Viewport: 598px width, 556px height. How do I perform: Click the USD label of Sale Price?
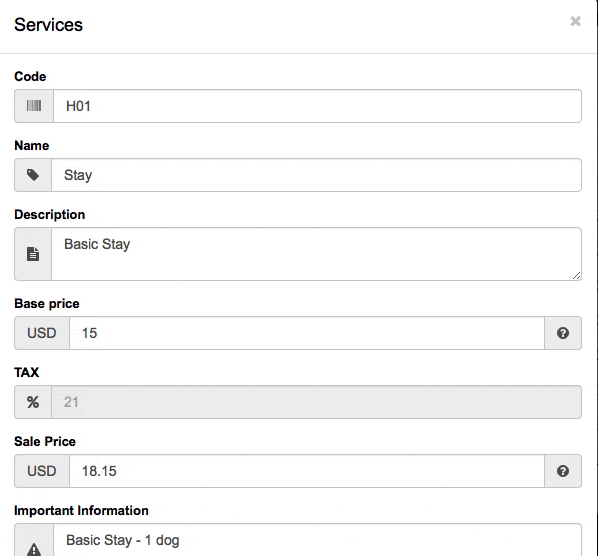tap(42, 471)
